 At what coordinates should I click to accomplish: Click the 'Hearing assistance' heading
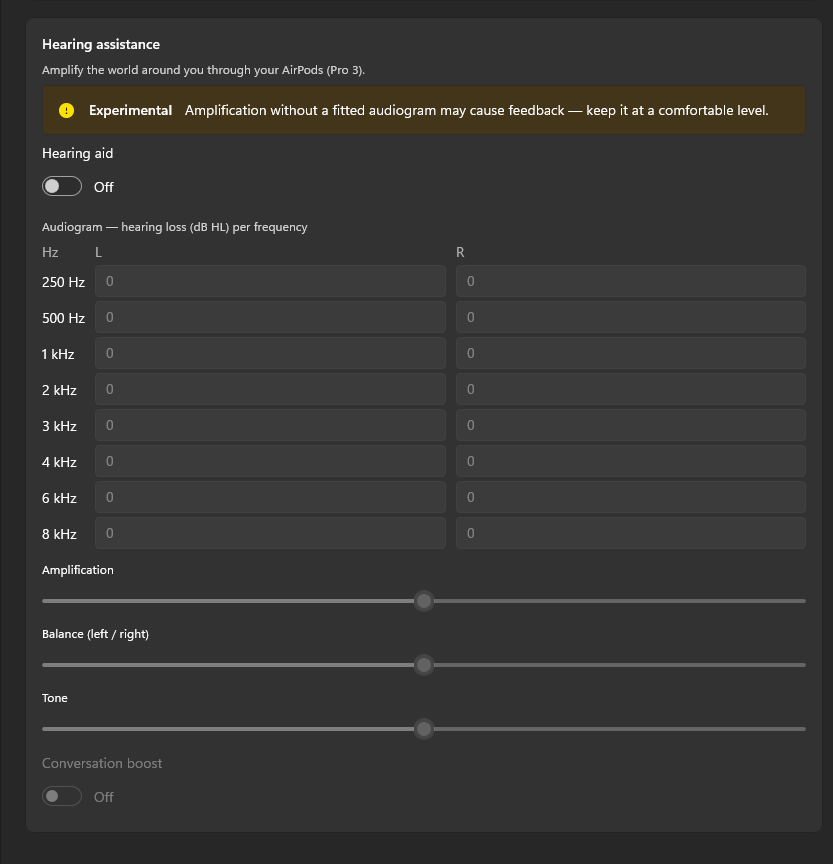(101, 45)
